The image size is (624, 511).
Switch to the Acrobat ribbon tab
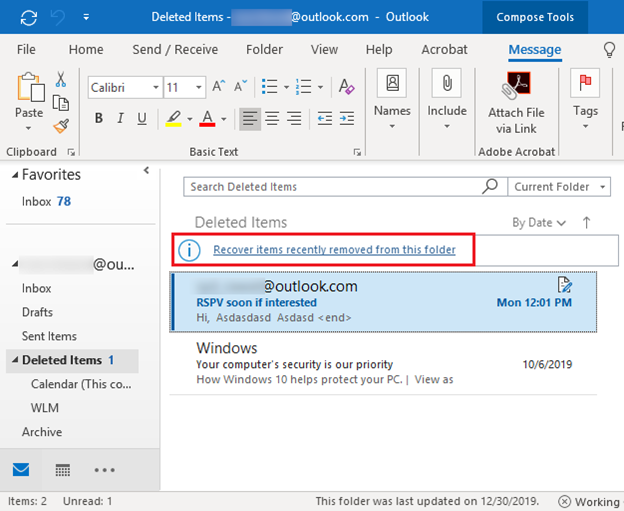[445, 49]
